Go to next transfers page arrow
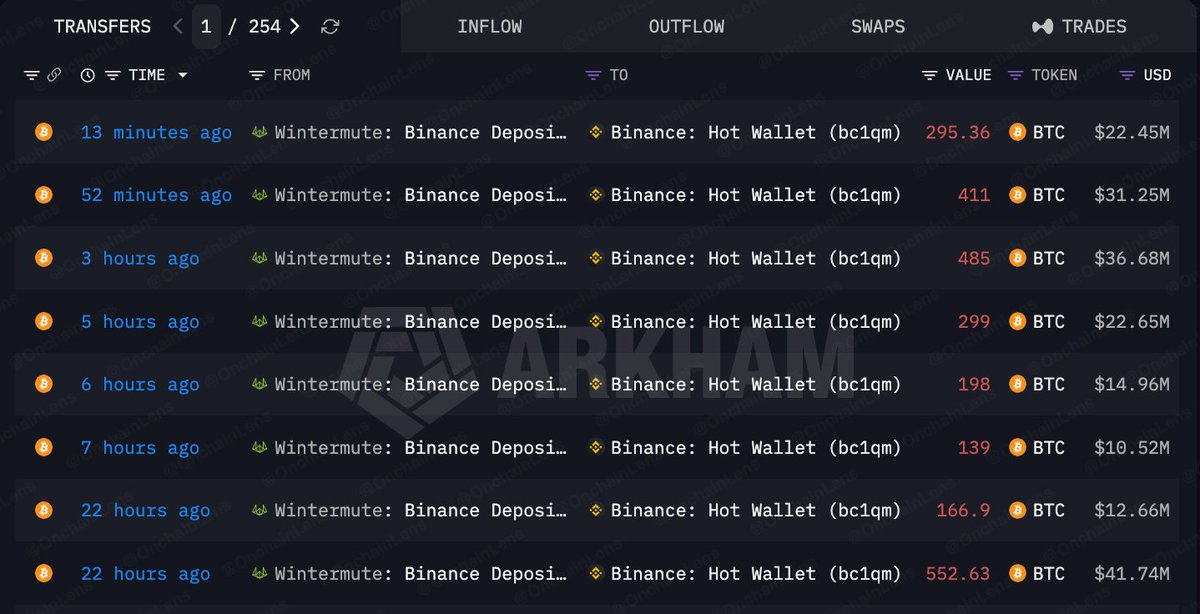The image size is (1200, 614). click(x=294, y=27)
